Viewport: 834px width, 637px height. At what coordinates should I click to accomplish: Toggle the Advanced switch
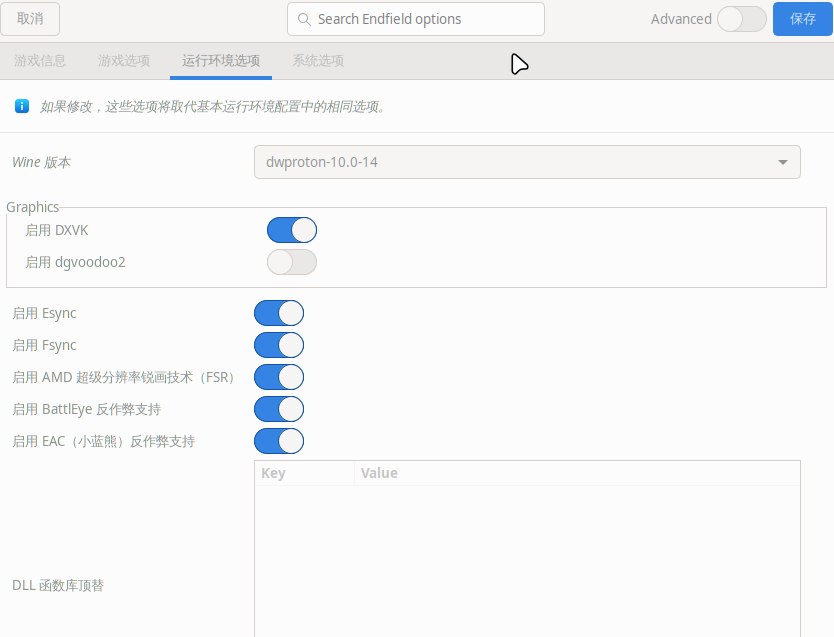[741, 19]
